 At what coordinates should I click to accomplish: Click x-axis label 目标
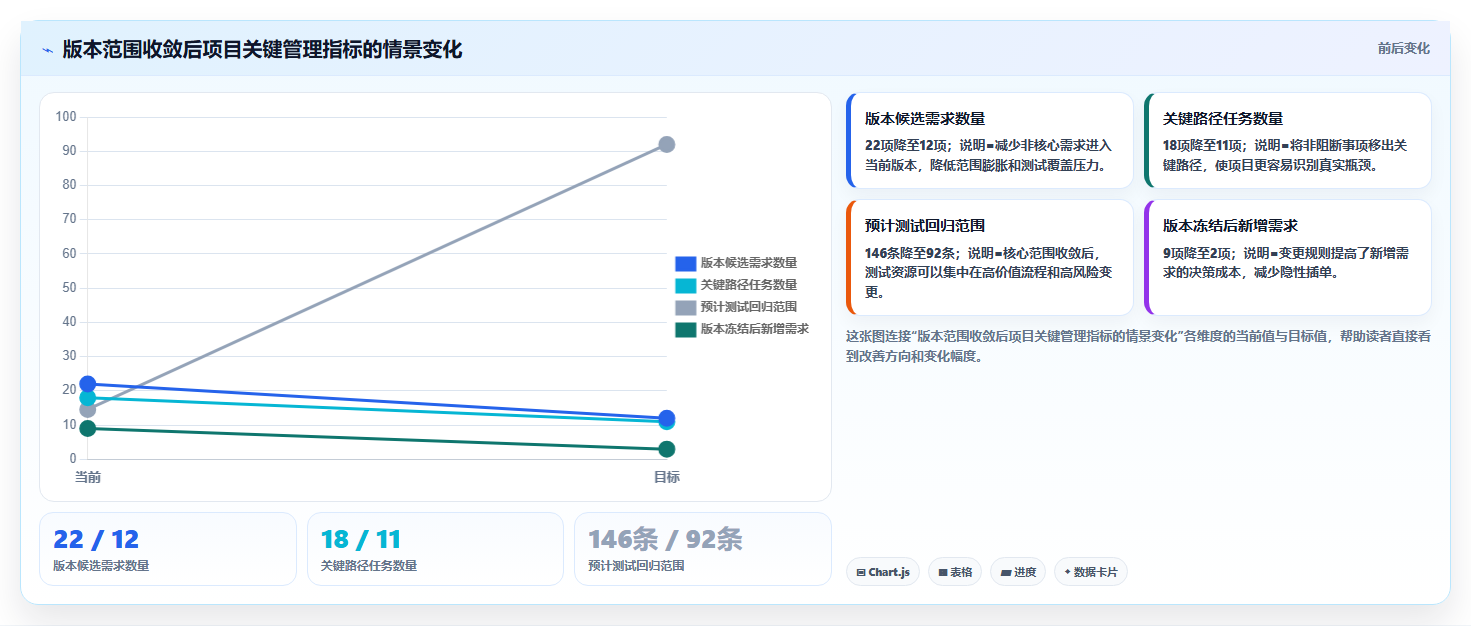click(667, 477)
